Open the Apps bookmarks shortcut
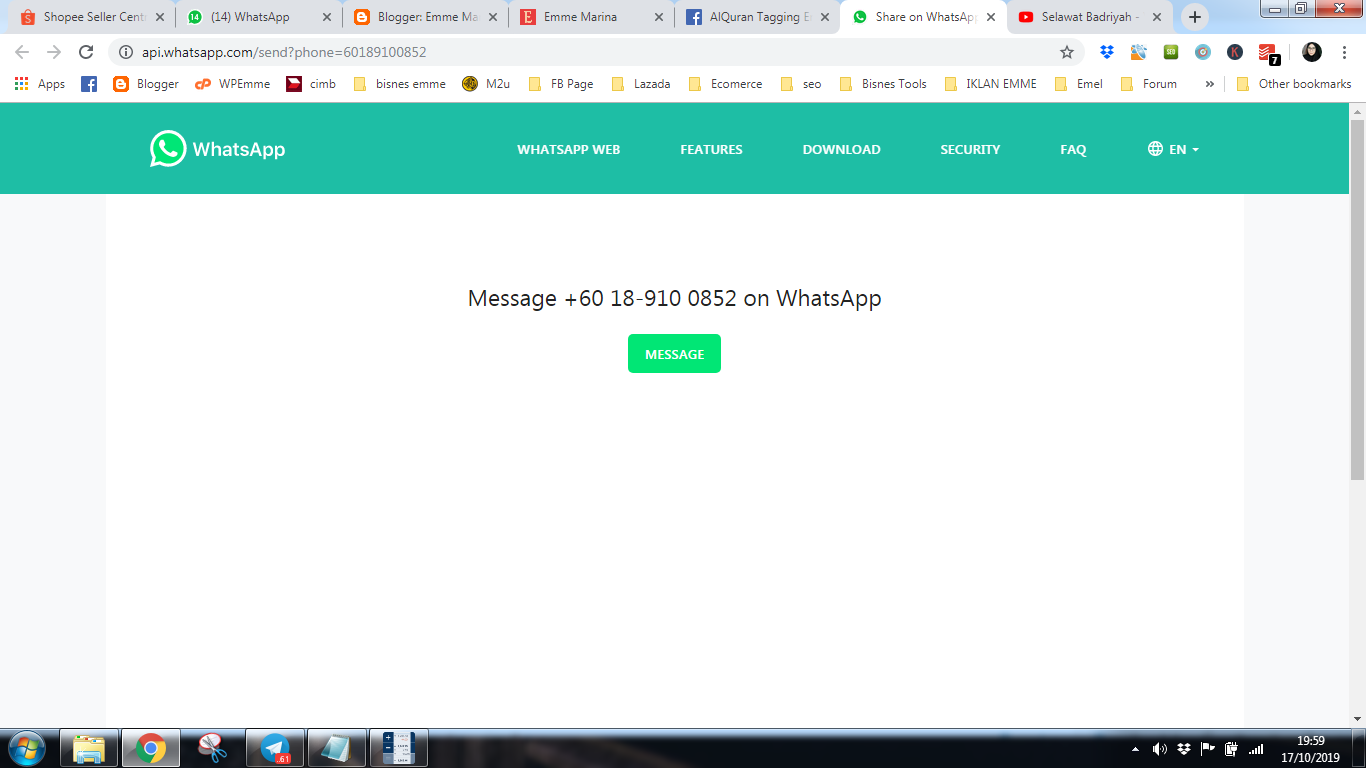The width and height of the screenshot is (1366, 768). (x=40, y=84)
